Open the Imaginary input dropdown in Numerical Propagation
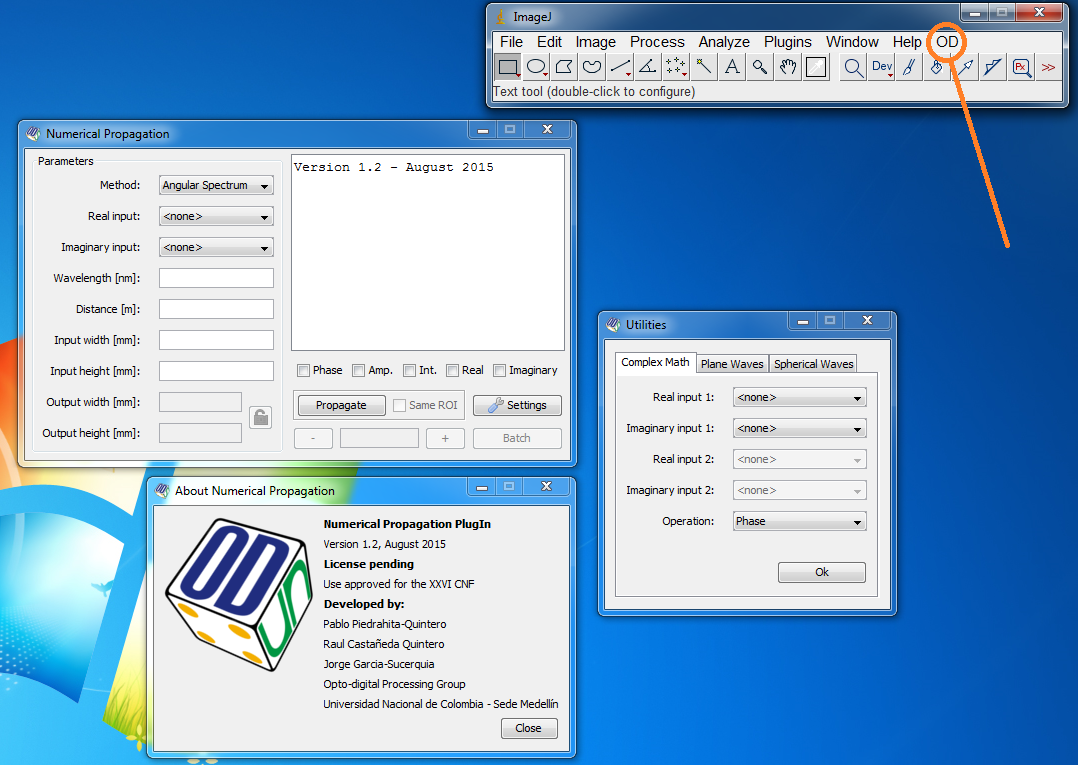The width and height of the screenshot is (1078, 765). coord(216,247)
